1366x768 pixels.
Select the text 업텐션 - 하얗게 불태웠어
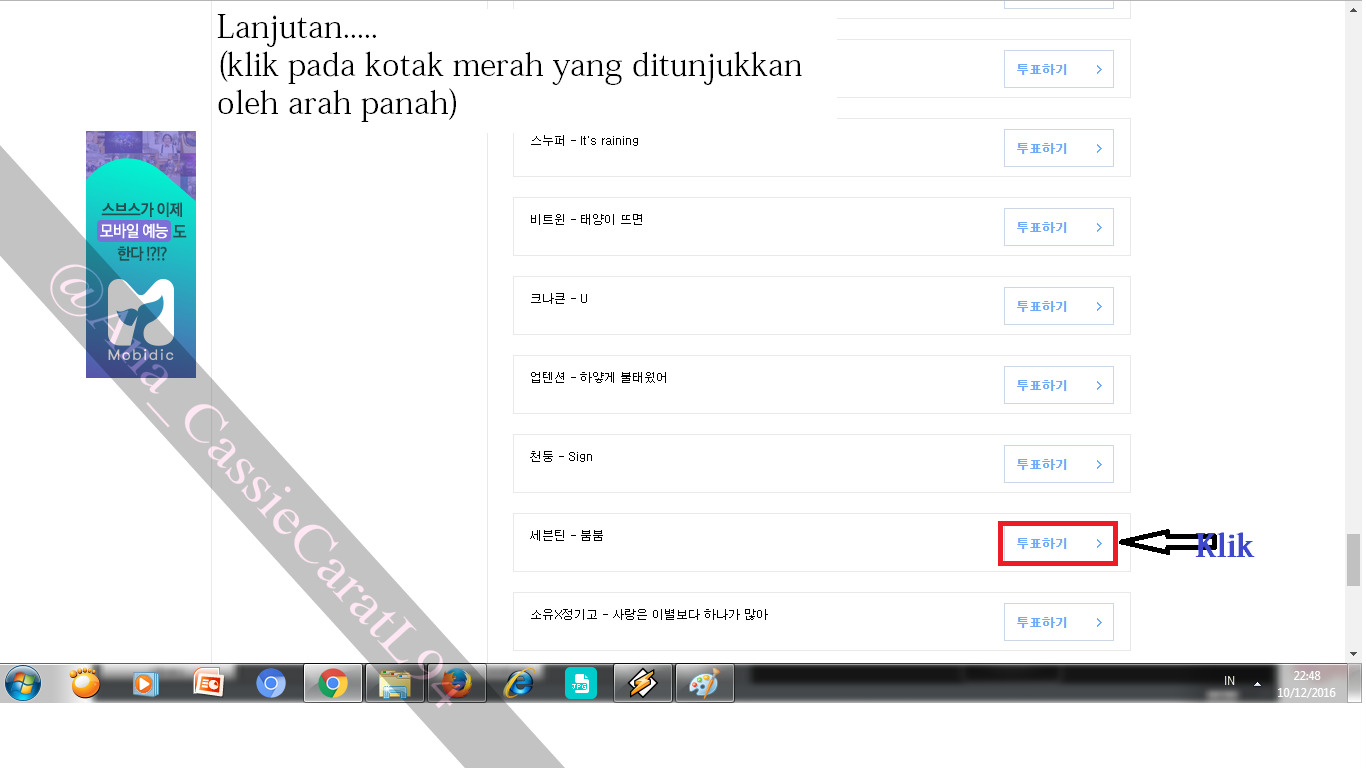click(598, 377)
